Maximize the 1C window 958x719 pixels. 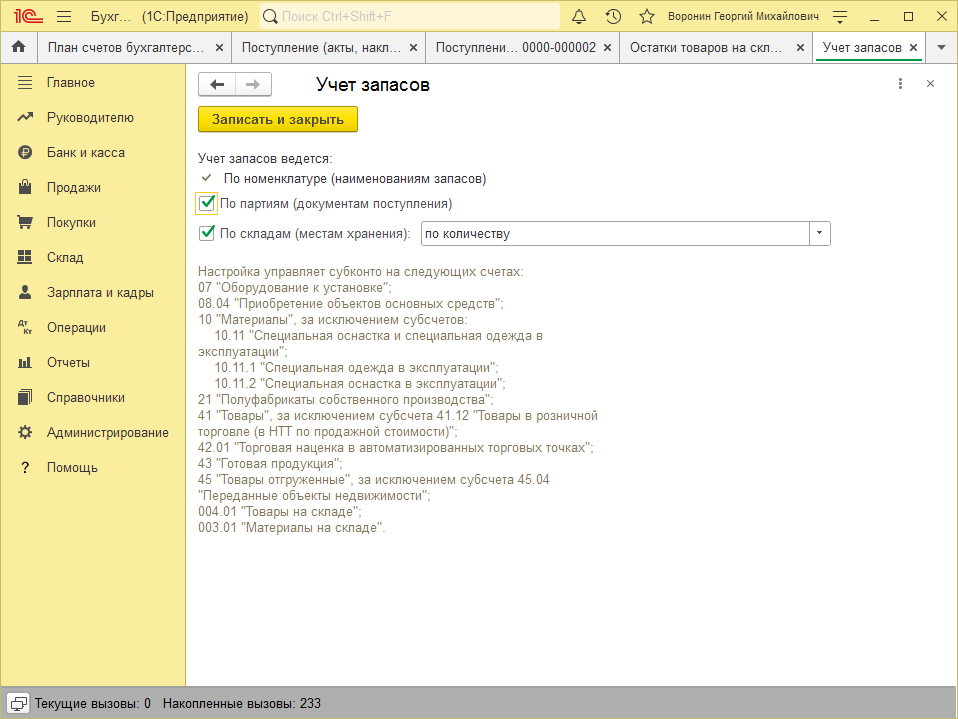[x=909, y=16]
